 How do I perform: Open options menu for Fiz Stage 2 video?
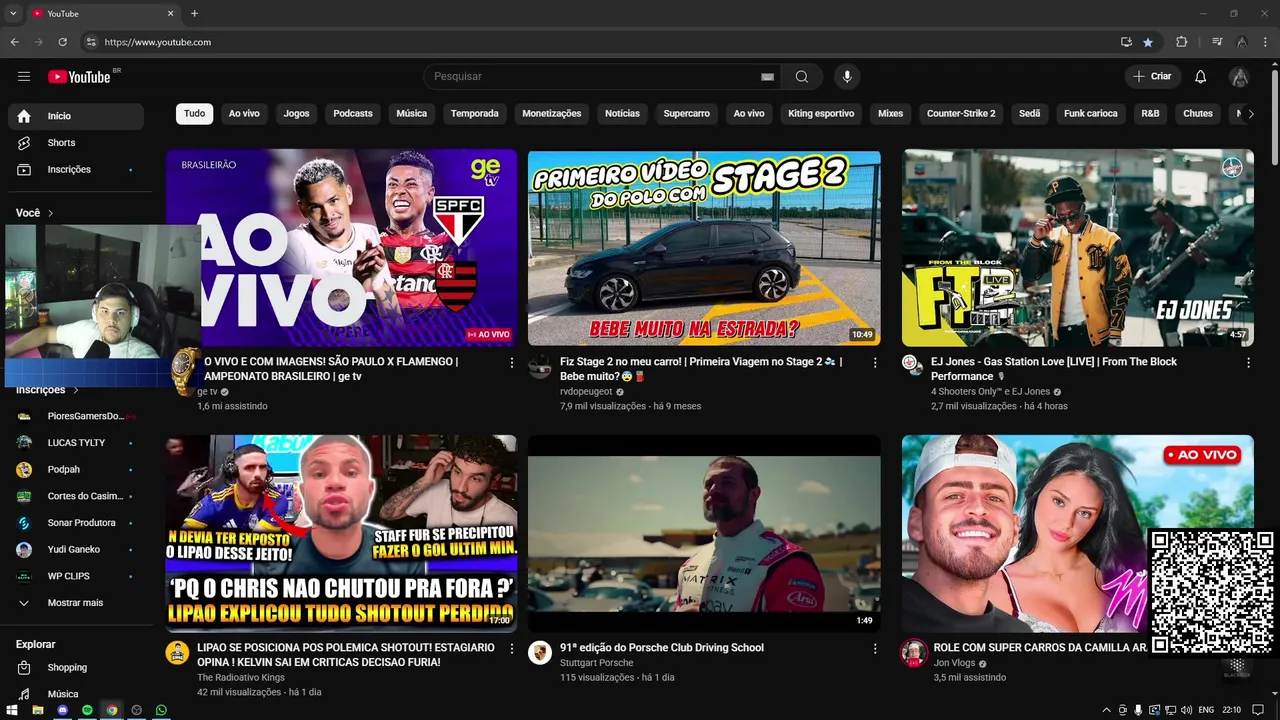pos(875,363)
